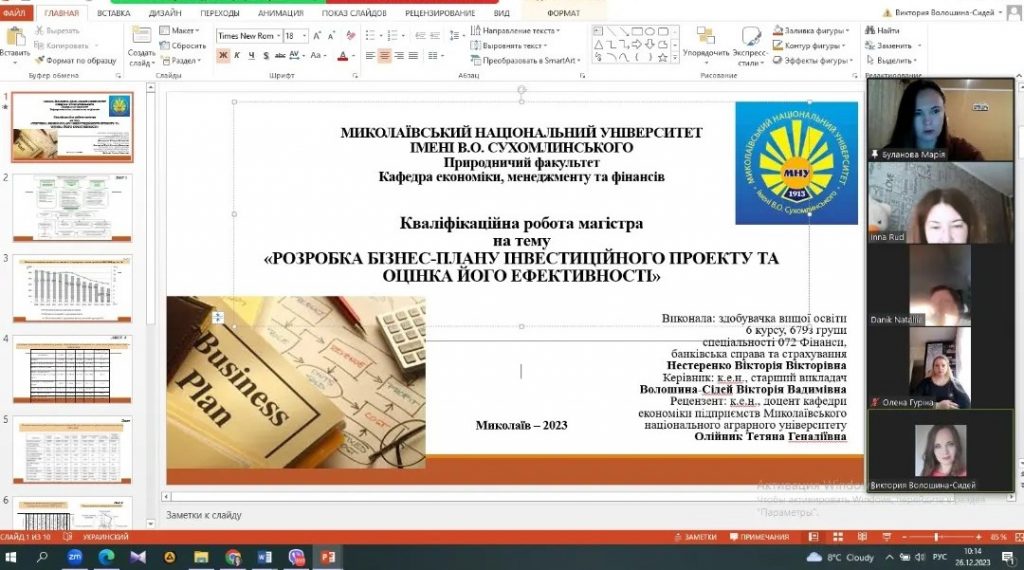
Task: Select slide 3 thumbnail in slide panel
Action: coord(72,290)
